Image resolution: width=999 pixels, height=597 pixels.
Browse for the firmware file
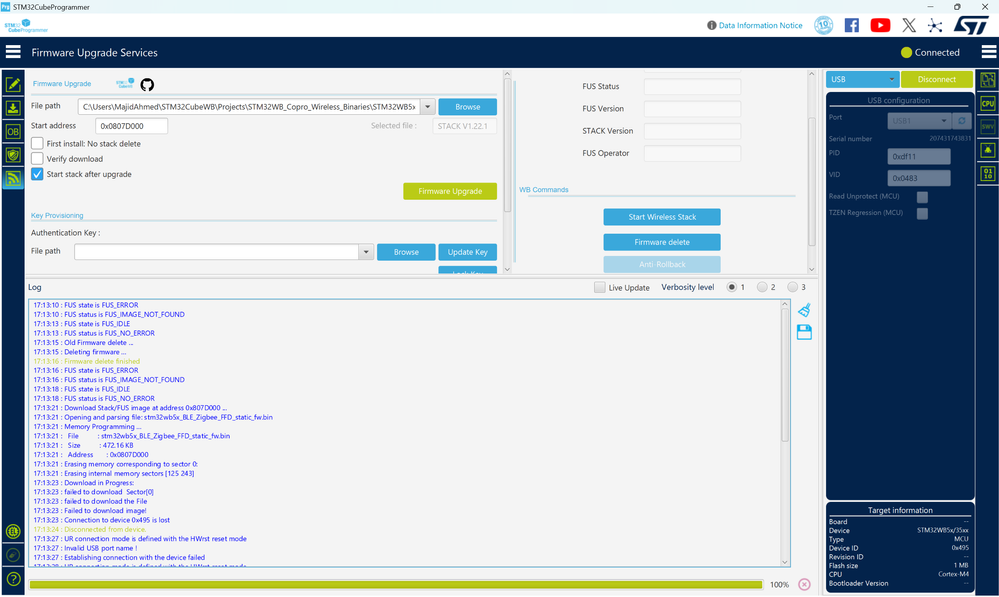pos(468,107)
